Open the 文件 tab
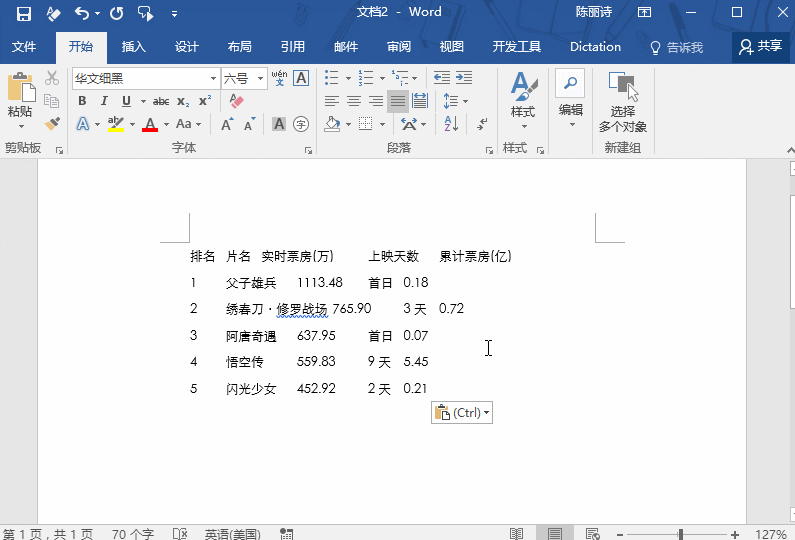This screenshot has width=795, height=540. (x=24, y=47)
